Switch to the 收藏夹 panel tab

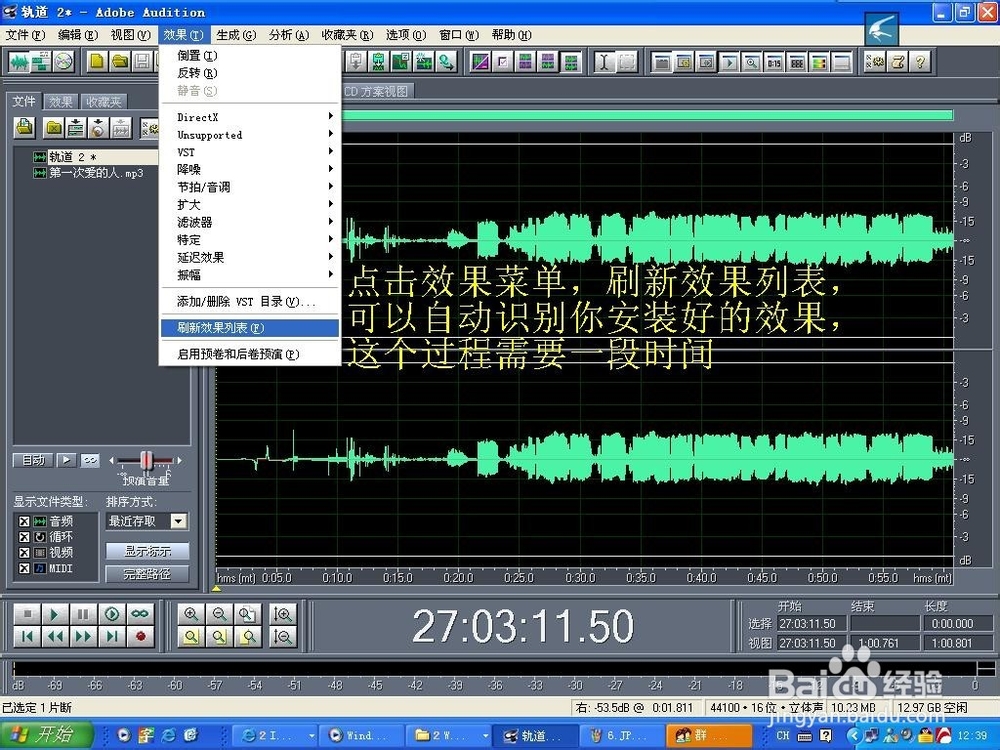[103, 101]
